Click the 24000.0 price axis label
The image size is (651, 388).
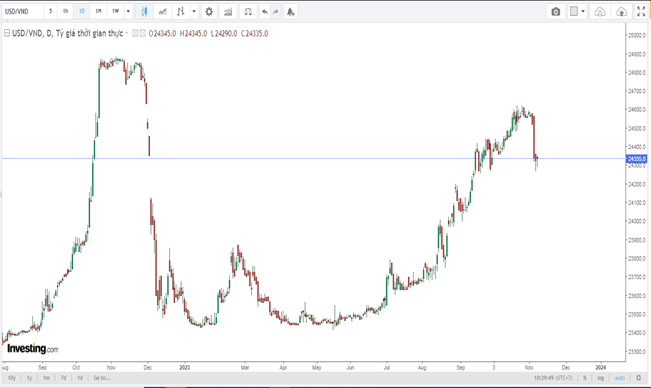tap(637, 221)
